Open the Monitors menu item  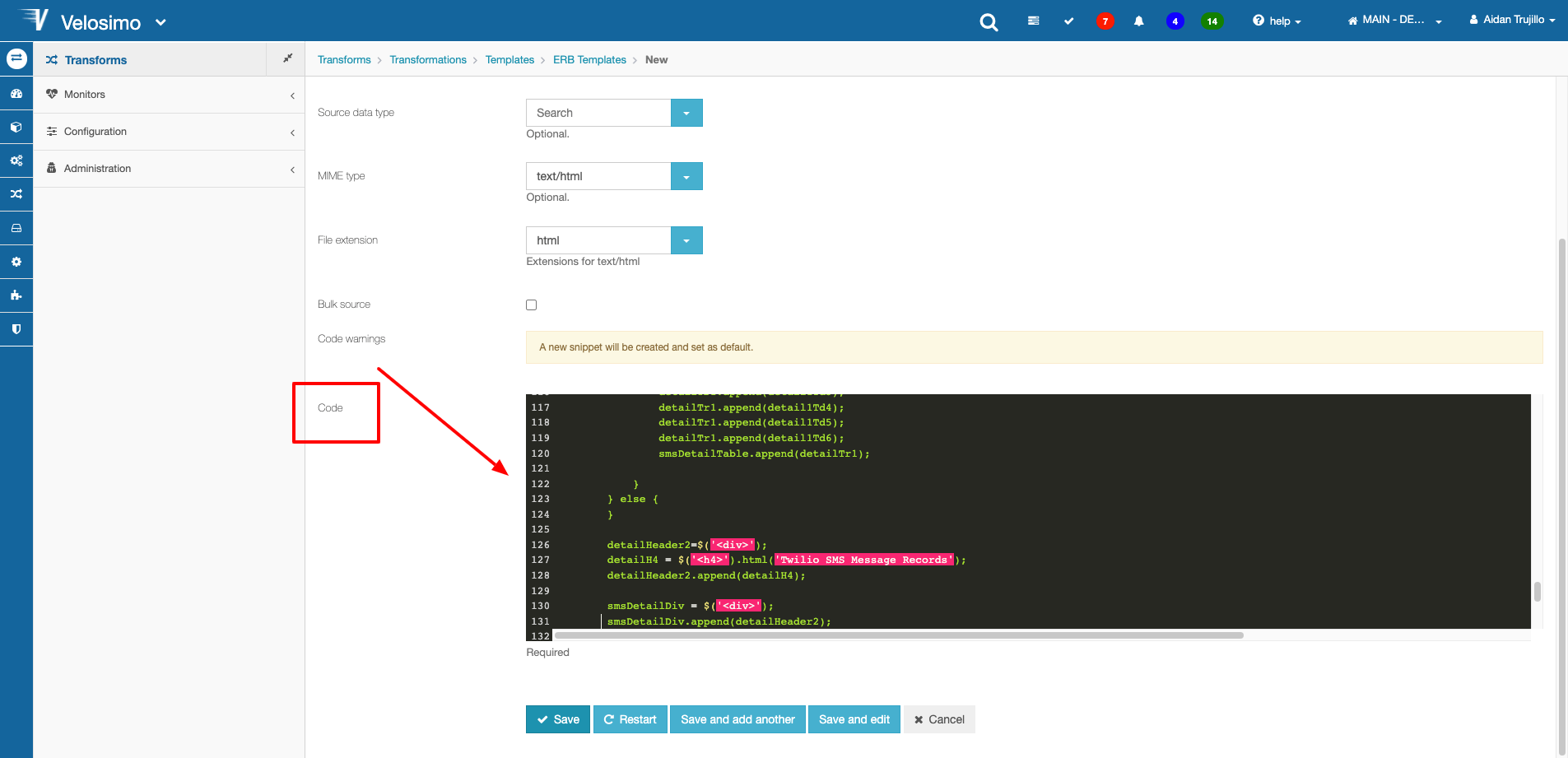point(169,95)
